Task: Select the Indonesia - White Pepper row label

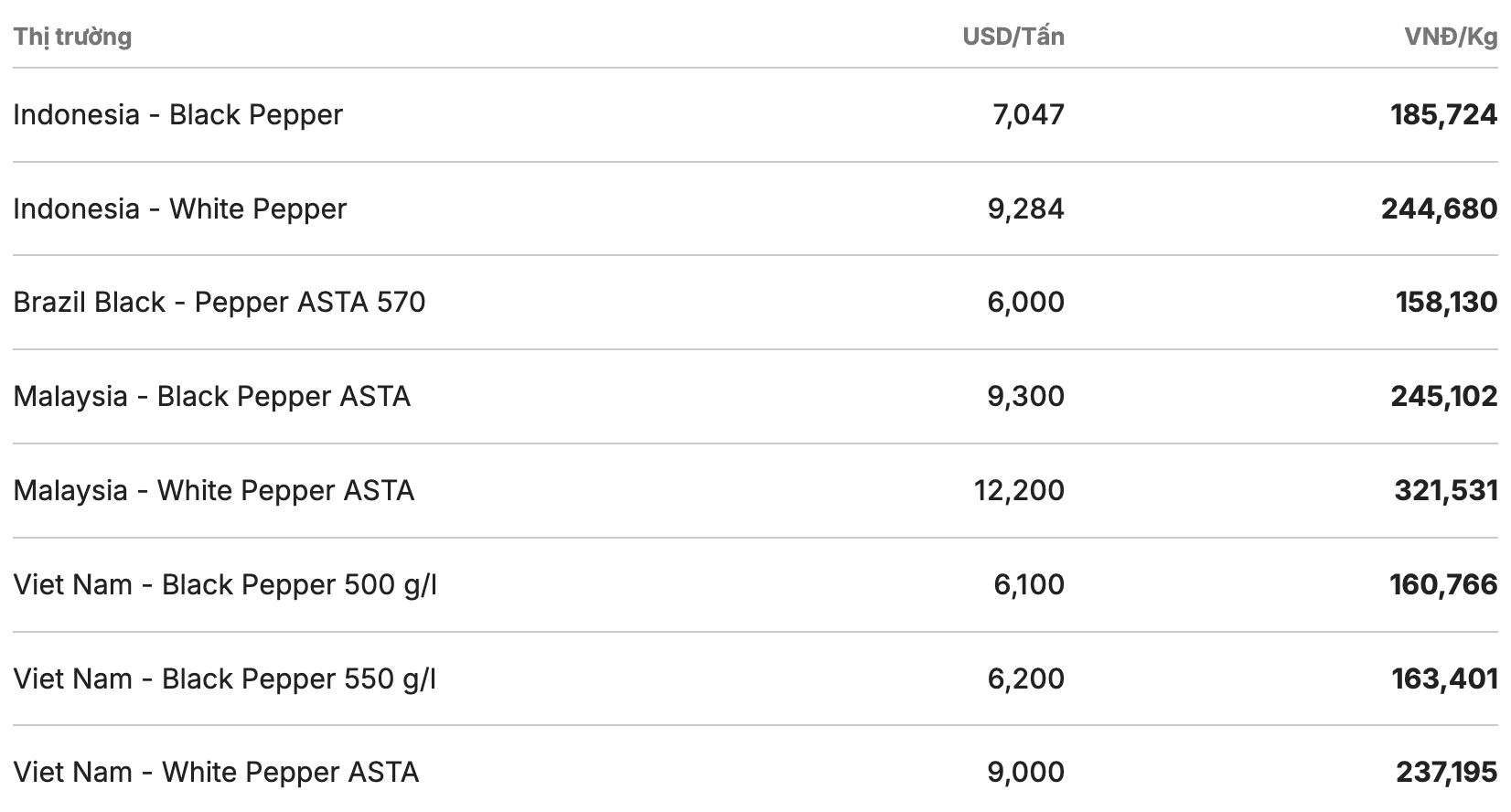Action: coord(179,209)
